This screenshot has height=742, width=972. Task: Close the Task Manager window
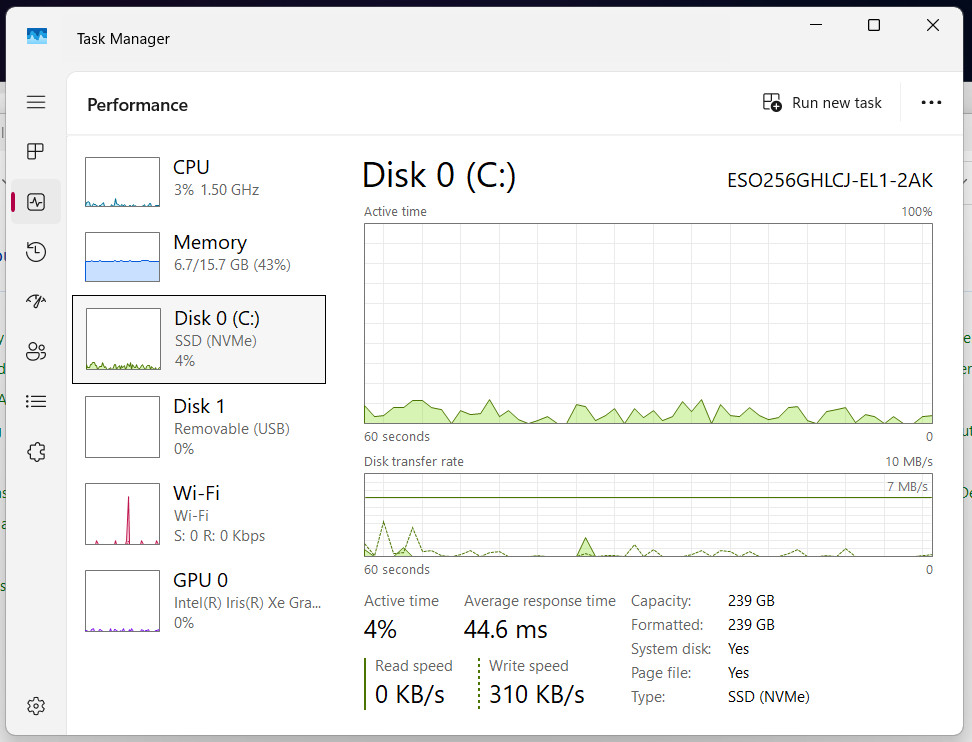[932, 25]
